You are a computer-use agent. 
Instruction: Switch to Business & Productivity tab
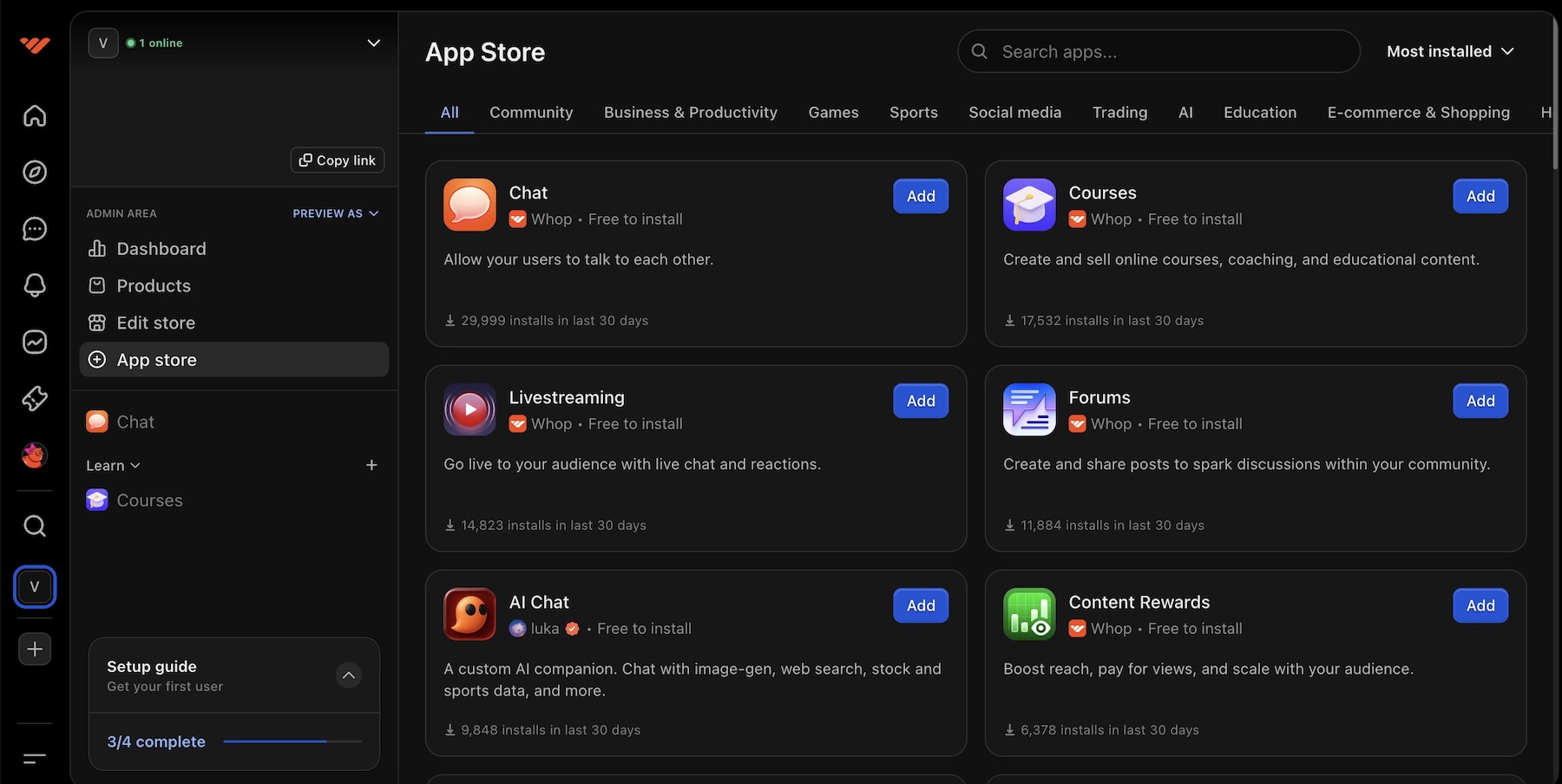(x=691, y=113)
